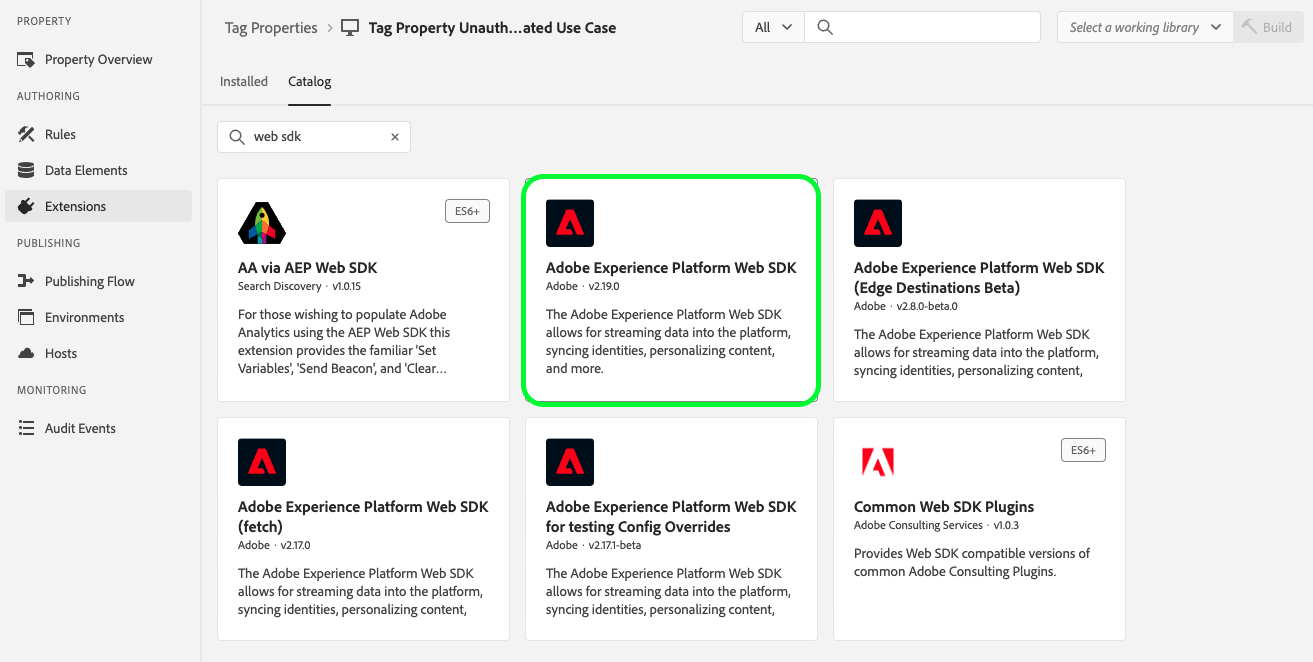Open Data Elements in the sidebar
The height and width of the screenshot is (662, 1313).
(86, 170)
